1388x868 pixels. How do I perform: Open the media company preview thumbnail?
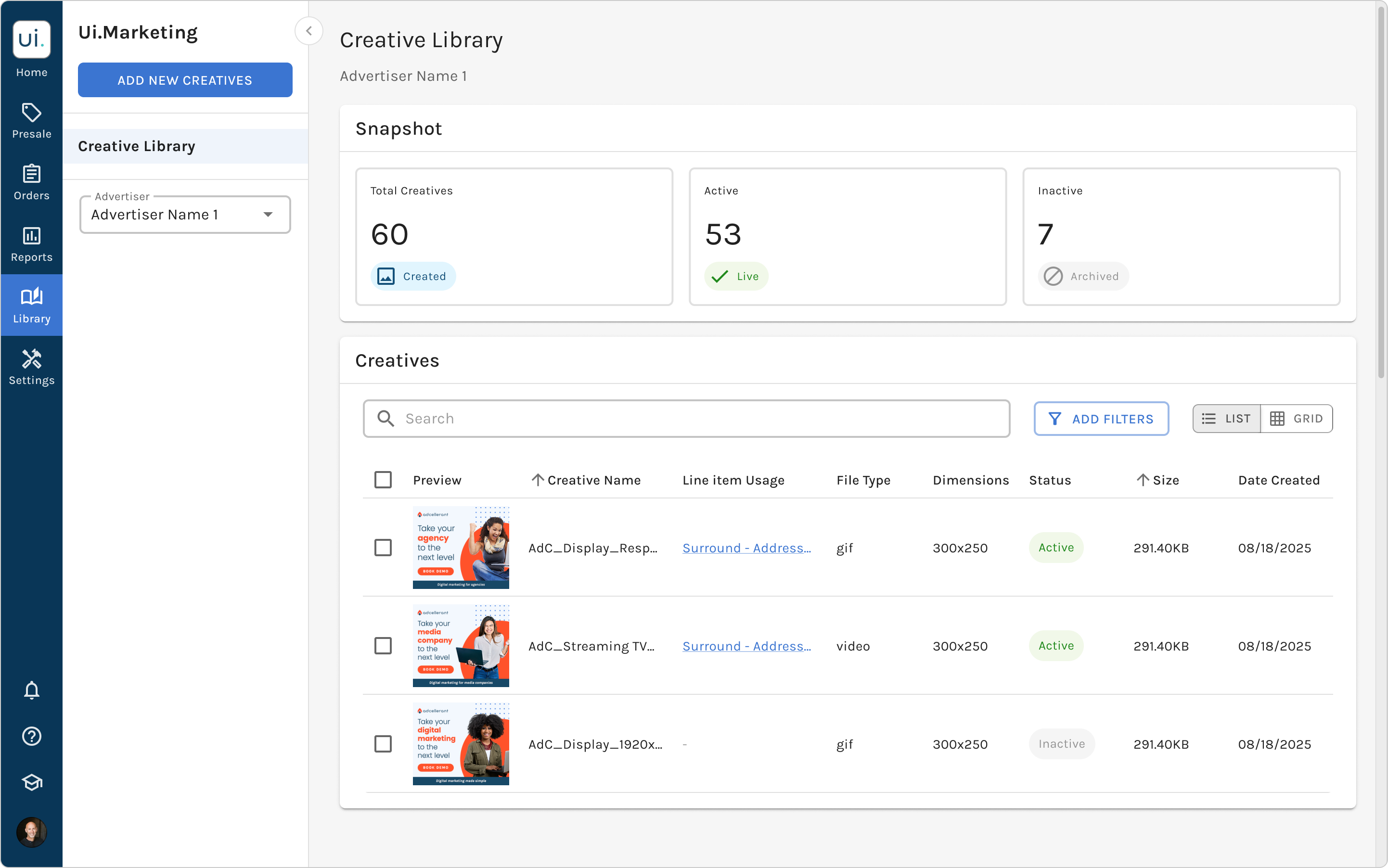click(461, 646)
